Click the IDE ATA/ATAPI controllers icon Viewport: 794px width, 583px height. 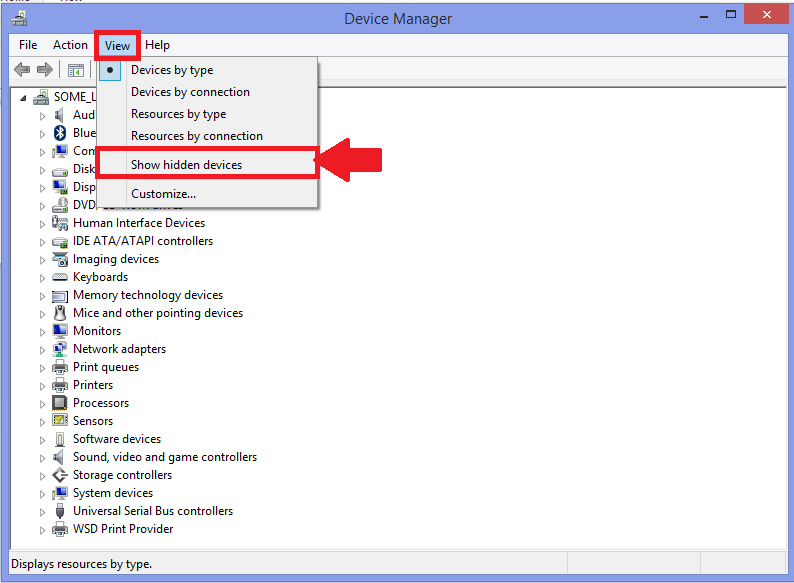[x=60, y=242]
